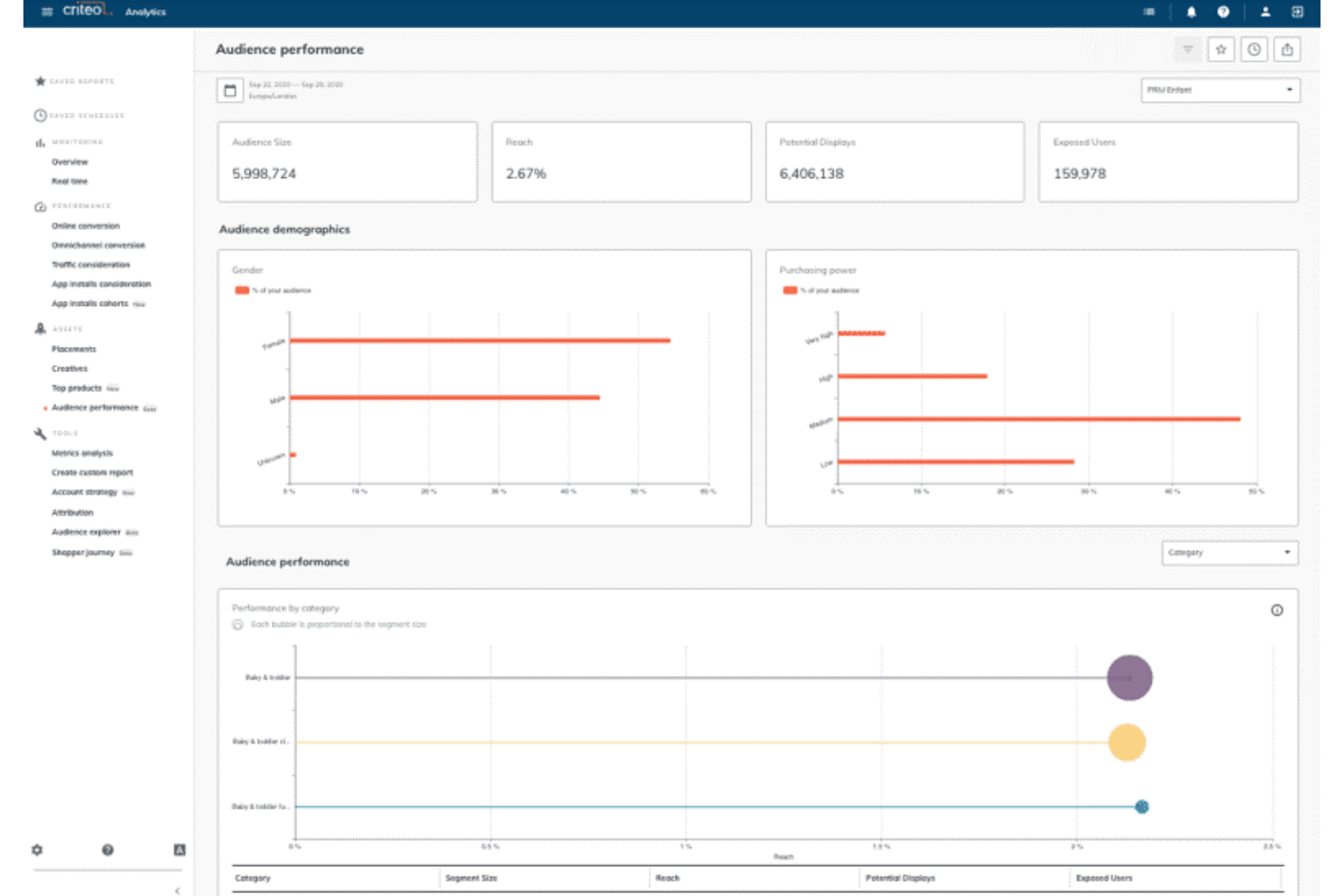1344x896 pixels.
Task: Click the Tools wrench icon in sidebar
Action: click(40, 433)
